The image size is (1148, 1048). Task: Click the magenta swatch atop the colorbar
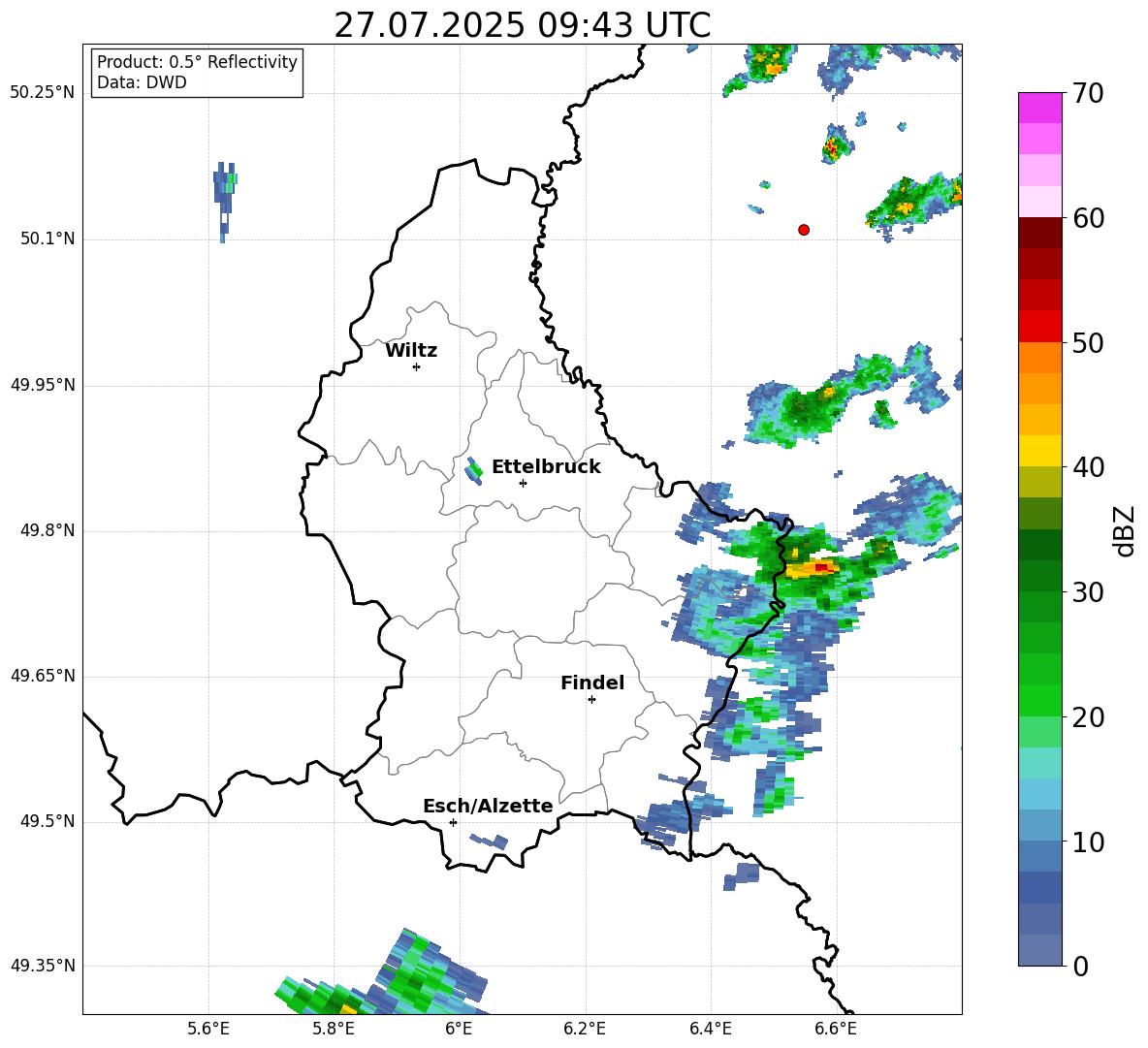pyautogui.click(x=1039, y=108)
